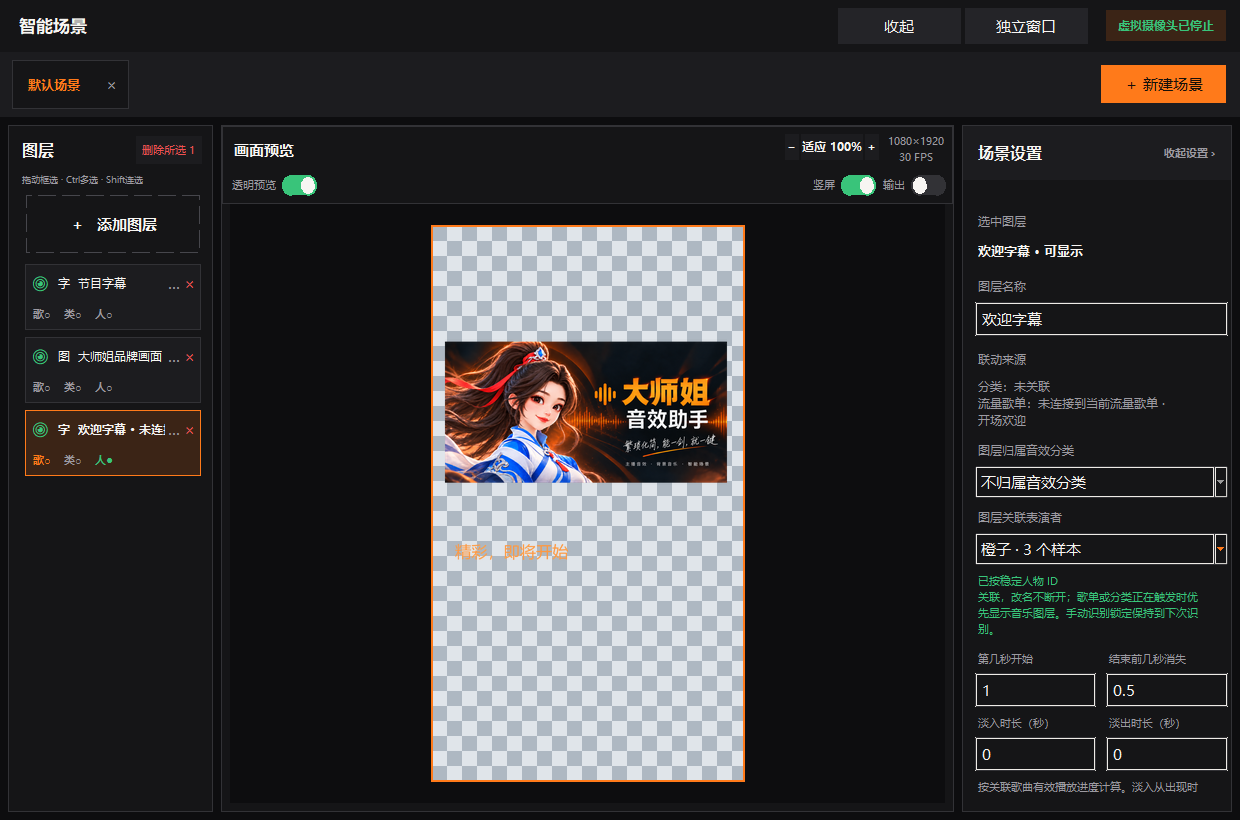Toggle visibility of the 欢迎字幕 layer

pyautogui.click(x=40, y=430)
